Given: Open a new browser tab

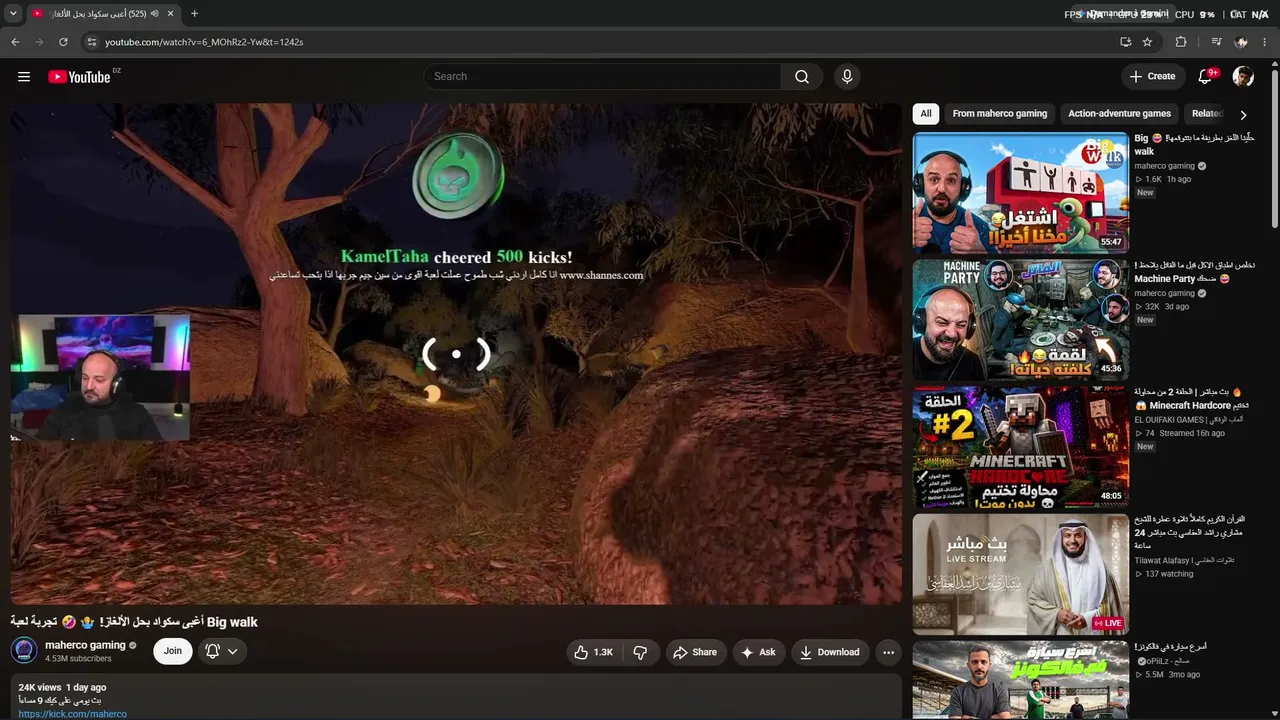Looking at the screenshot, I should [194, 14].
